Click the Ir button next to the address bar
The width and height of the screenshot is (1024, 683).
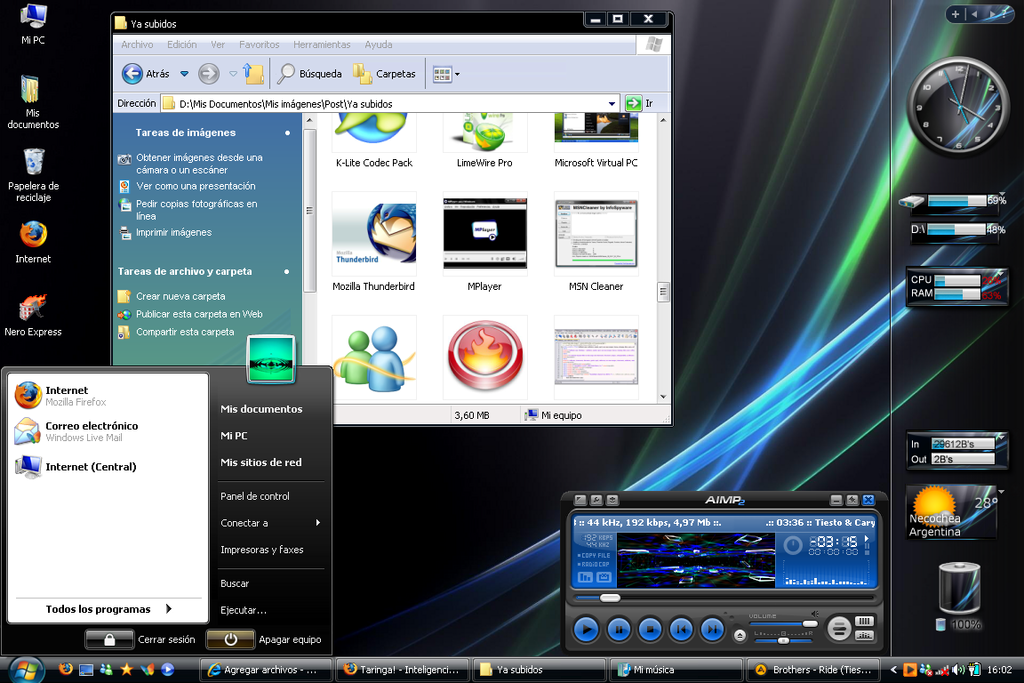[639, 103]
